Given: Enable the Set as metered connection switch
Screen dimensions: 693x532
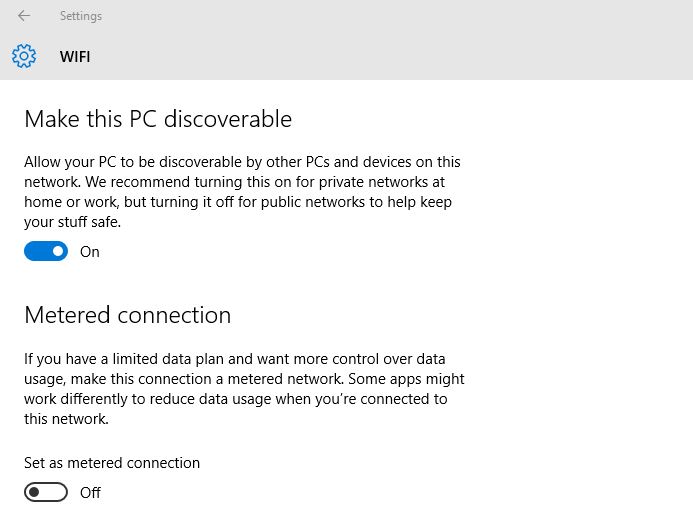Looking at the screenshot, I should (x=46, y=492).
